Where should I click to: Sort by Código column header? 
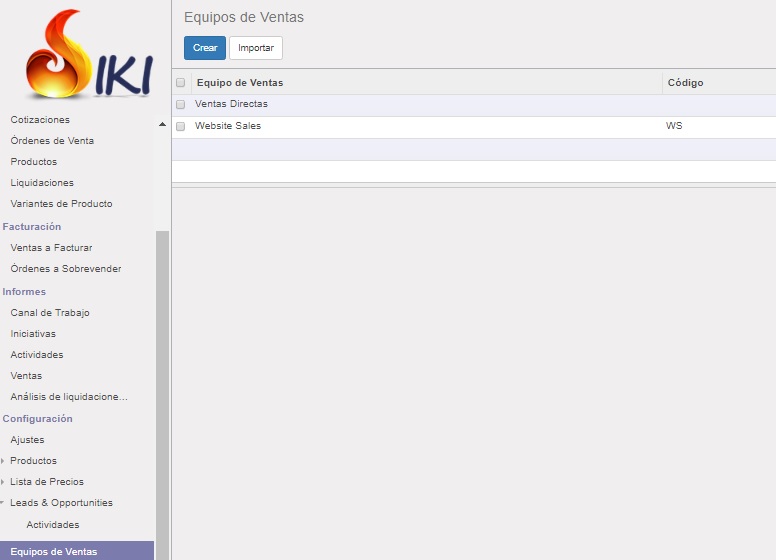[x=685, y=83]
